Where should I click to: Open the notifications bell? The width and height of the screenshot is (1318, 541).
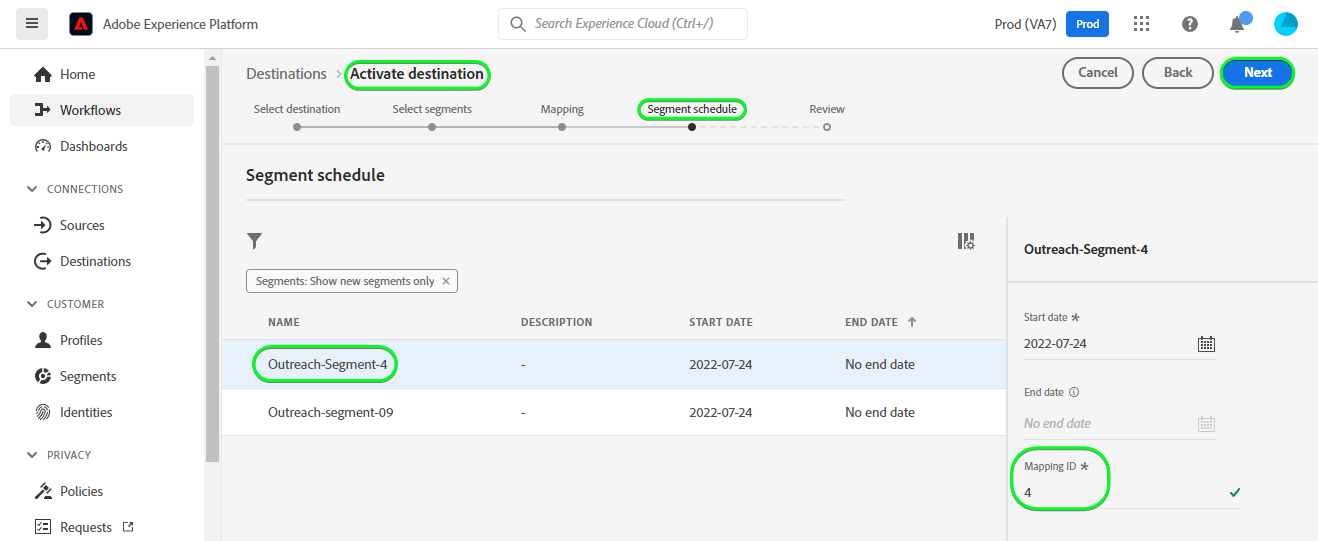(x=1238, y=24)
